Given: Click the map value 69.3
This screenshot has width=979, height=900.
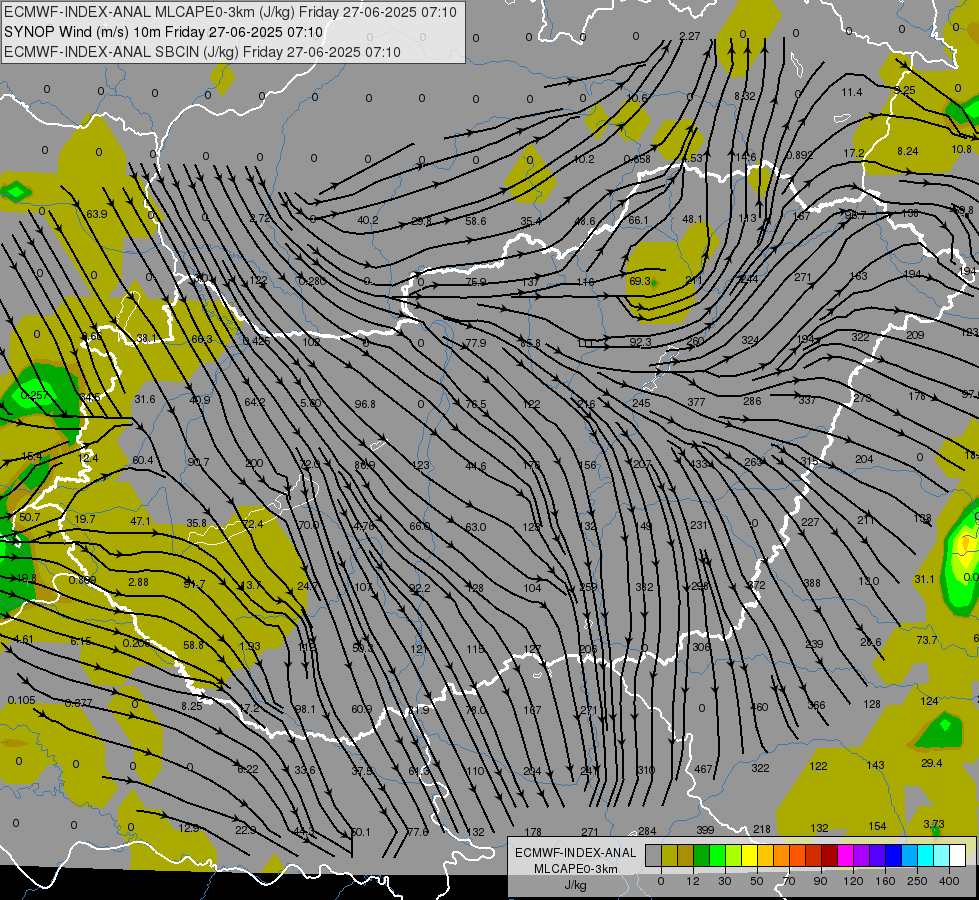Looking at the screenshot, I should pyautogui.click(x=640, y=282).
